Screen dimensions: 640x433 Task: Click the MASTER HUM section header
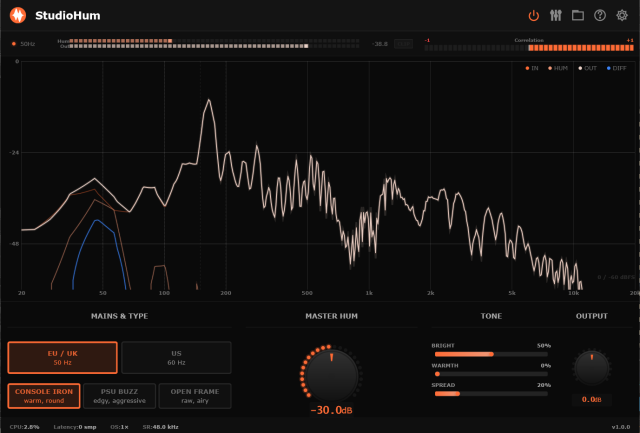coord(331,316)
